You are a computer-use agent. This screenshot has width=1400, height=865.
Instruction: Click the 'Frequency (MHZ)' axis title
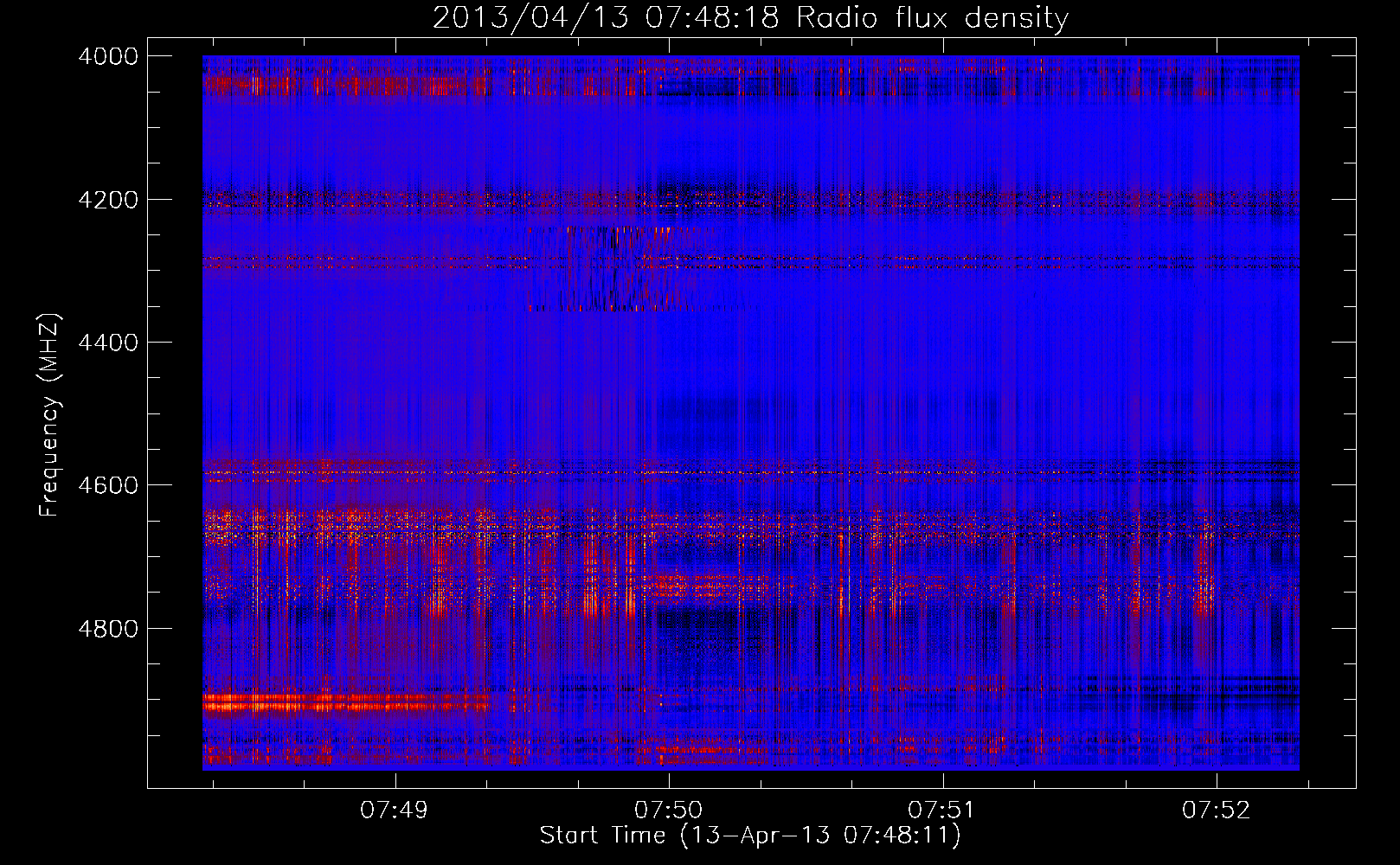tap(50, 414)
